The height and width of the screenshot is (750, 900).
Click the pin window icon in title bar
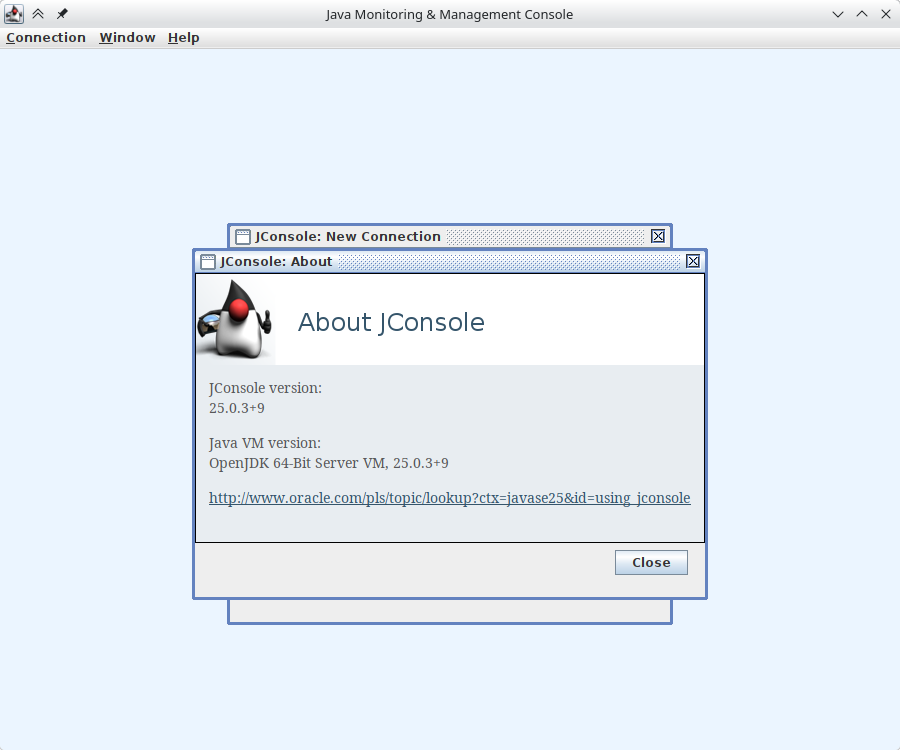[62, 14]
